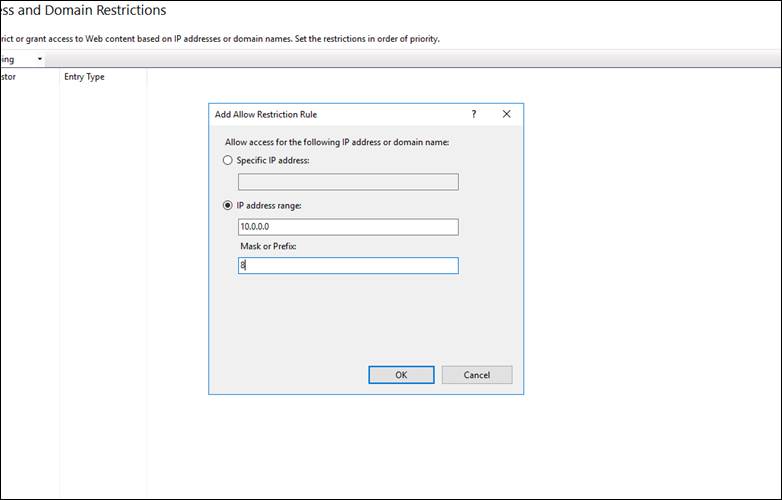
Task: Select the IP address range radio button
Action: tap(228, 205)
